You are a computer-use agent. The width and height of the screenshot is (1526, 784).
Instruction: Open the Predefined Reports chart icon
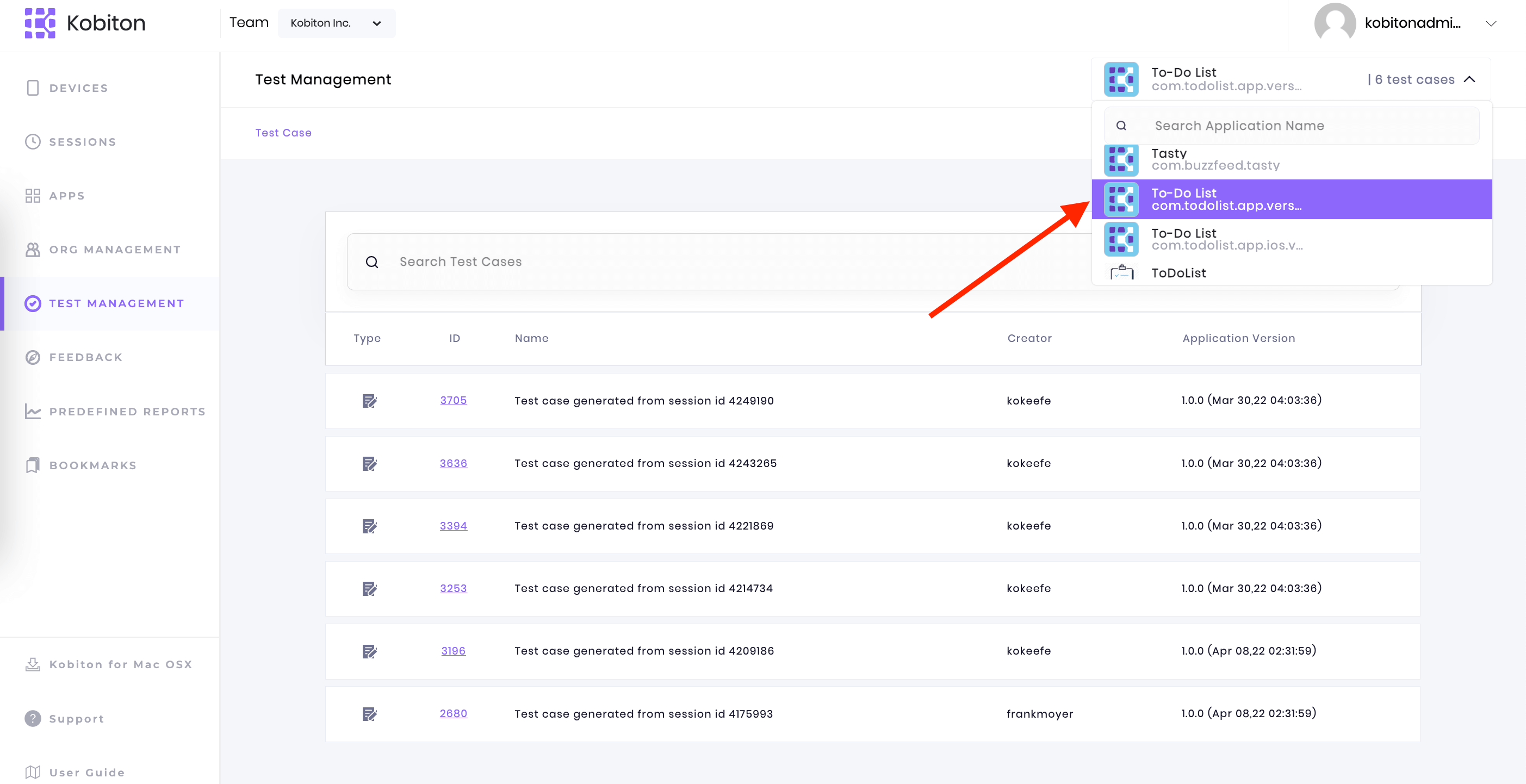click(33, 411)
